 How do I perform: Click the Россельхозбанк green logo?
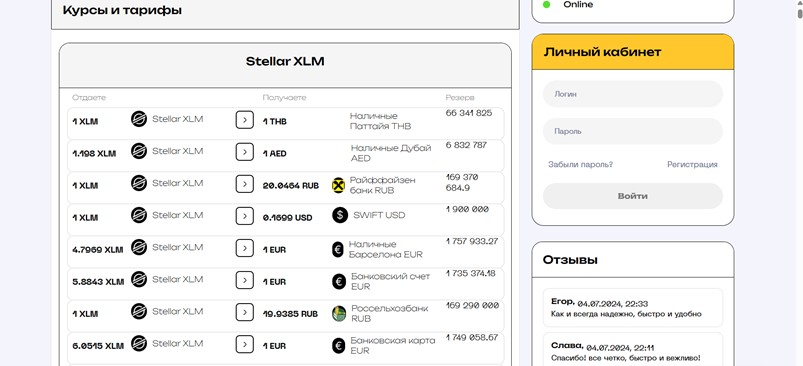click(339, 313)
